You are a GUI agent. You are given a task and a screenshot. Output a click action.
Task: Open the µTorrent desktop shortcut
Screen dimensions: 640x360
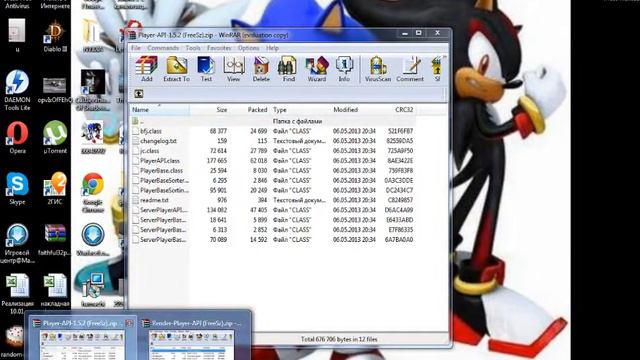pos(55,137)
